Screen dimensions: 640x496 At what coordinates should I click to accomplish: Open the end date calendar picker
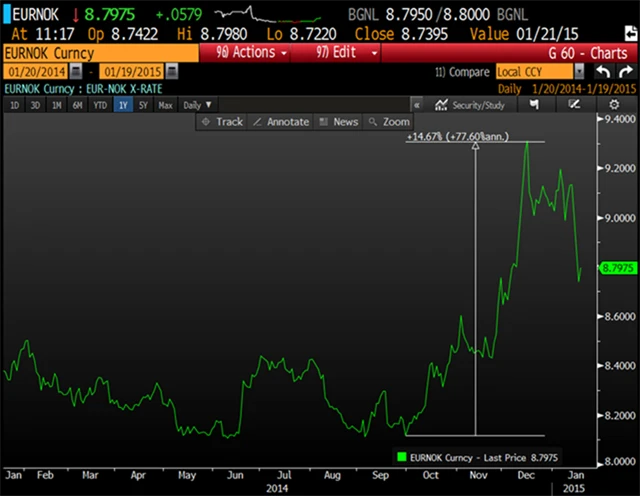(173, 73)
